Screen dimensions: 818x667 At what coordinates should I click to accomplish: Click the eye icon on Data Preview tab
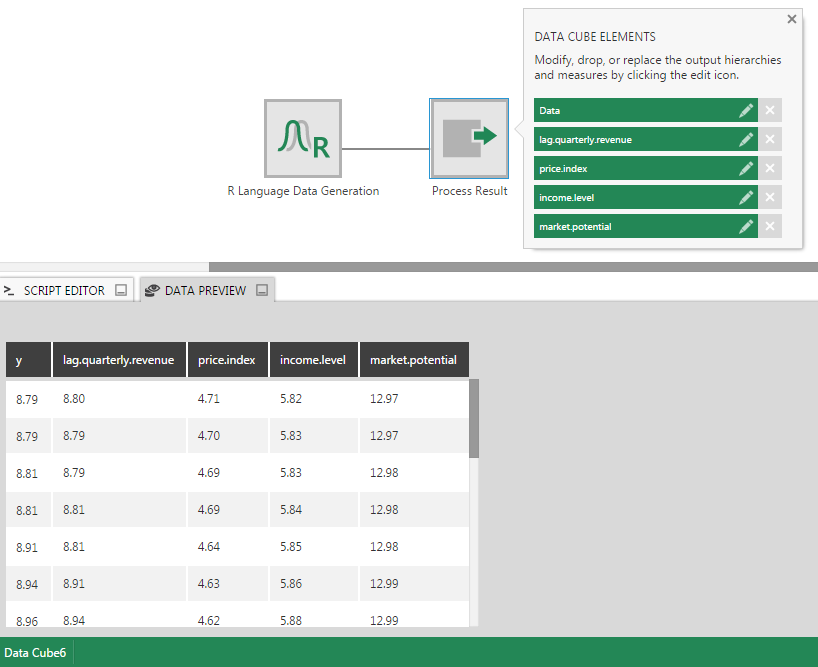point(152,289)
